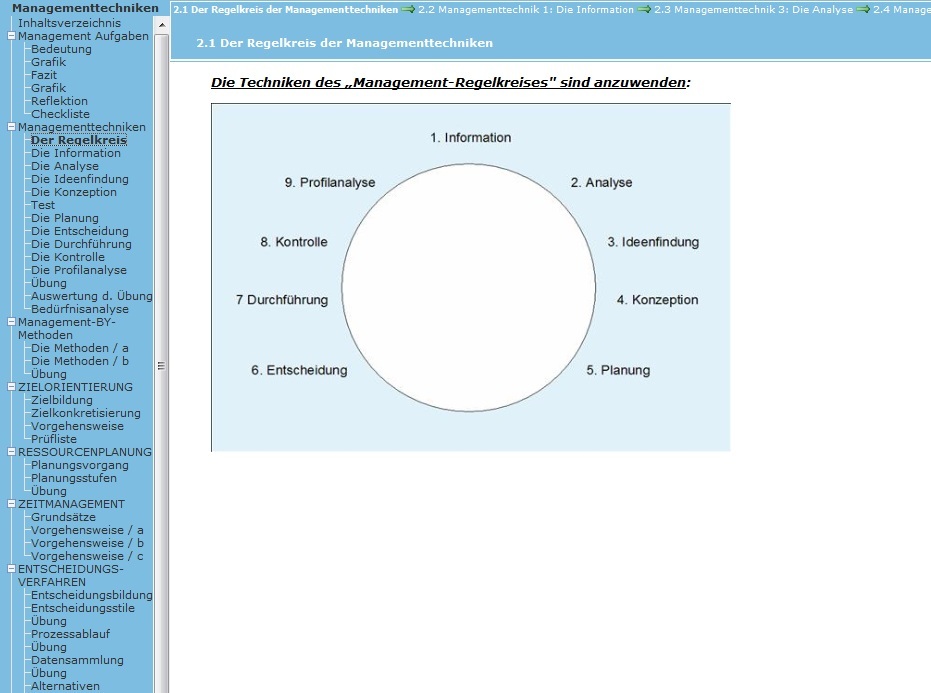Click the '6. Entscheidung' diagram label

pos(299,371)
